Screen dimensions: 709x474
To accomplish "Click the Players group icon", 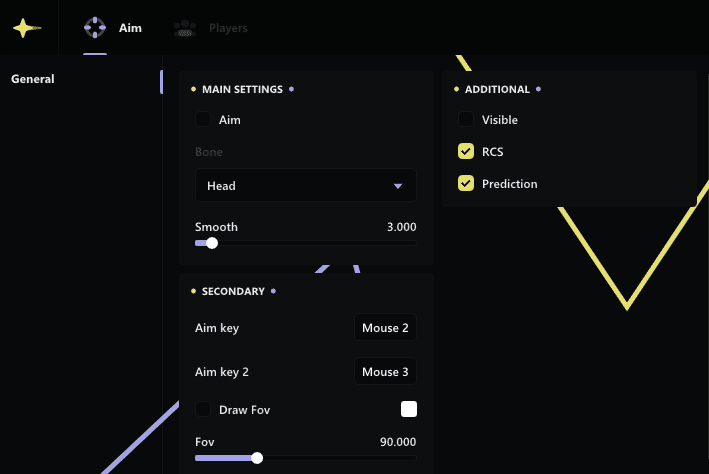I will (183, 28).
